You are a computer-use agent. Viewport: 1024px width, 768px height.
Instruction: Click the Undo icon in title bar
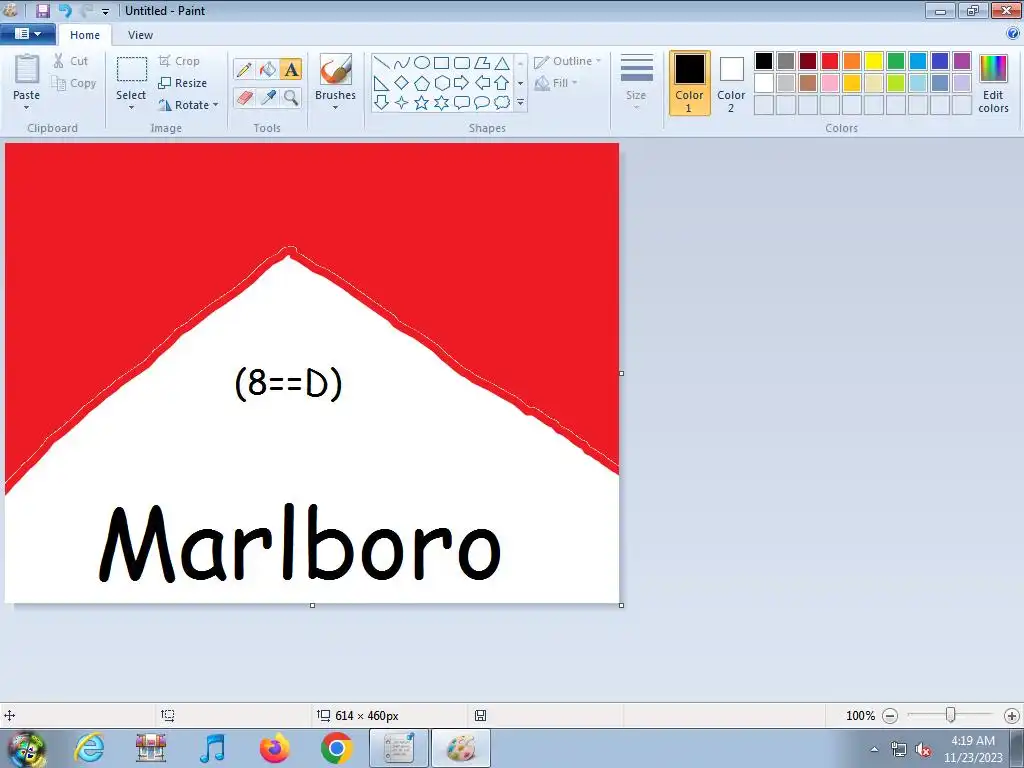[x=65, y=10]
